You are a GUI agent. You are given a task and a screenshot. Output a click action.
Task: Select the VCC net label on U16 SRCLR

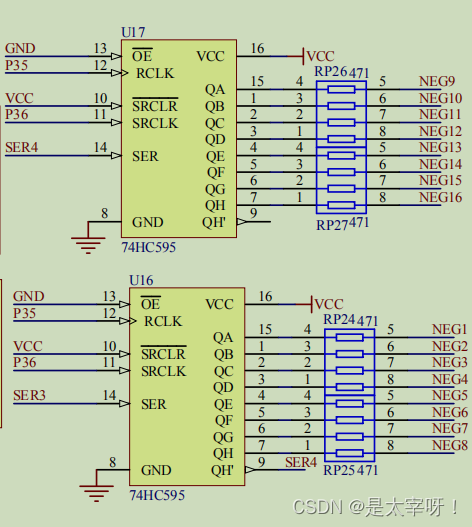point(28,346)
